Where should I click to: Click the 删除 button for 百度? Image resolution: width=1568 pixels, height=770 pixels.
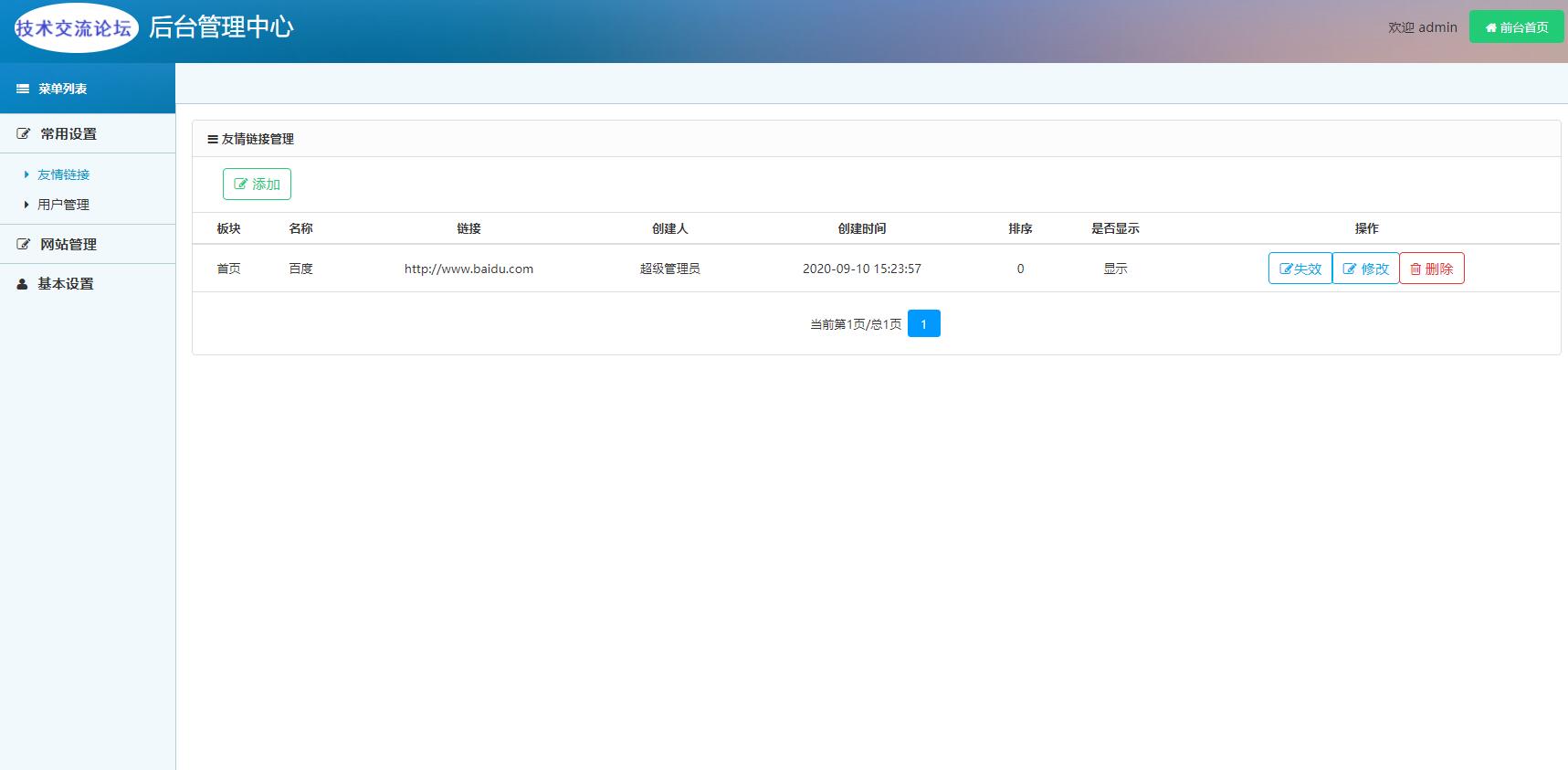coord(1432,269)
